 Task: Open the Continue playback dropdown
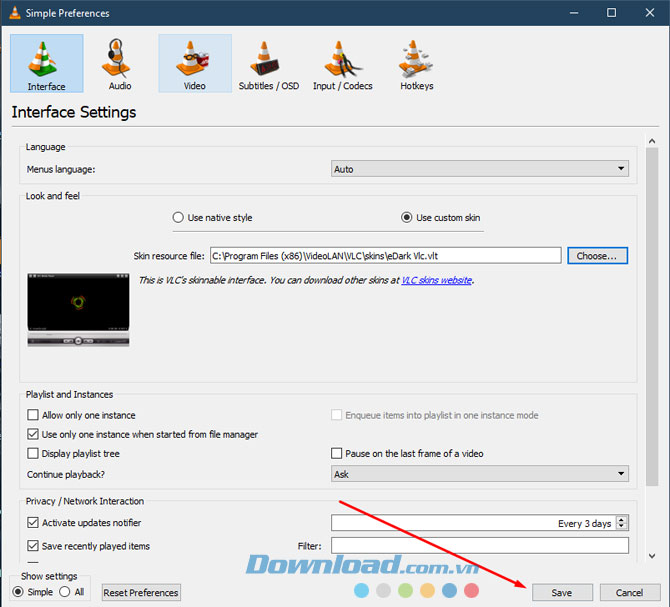click(x=479, y=474)
